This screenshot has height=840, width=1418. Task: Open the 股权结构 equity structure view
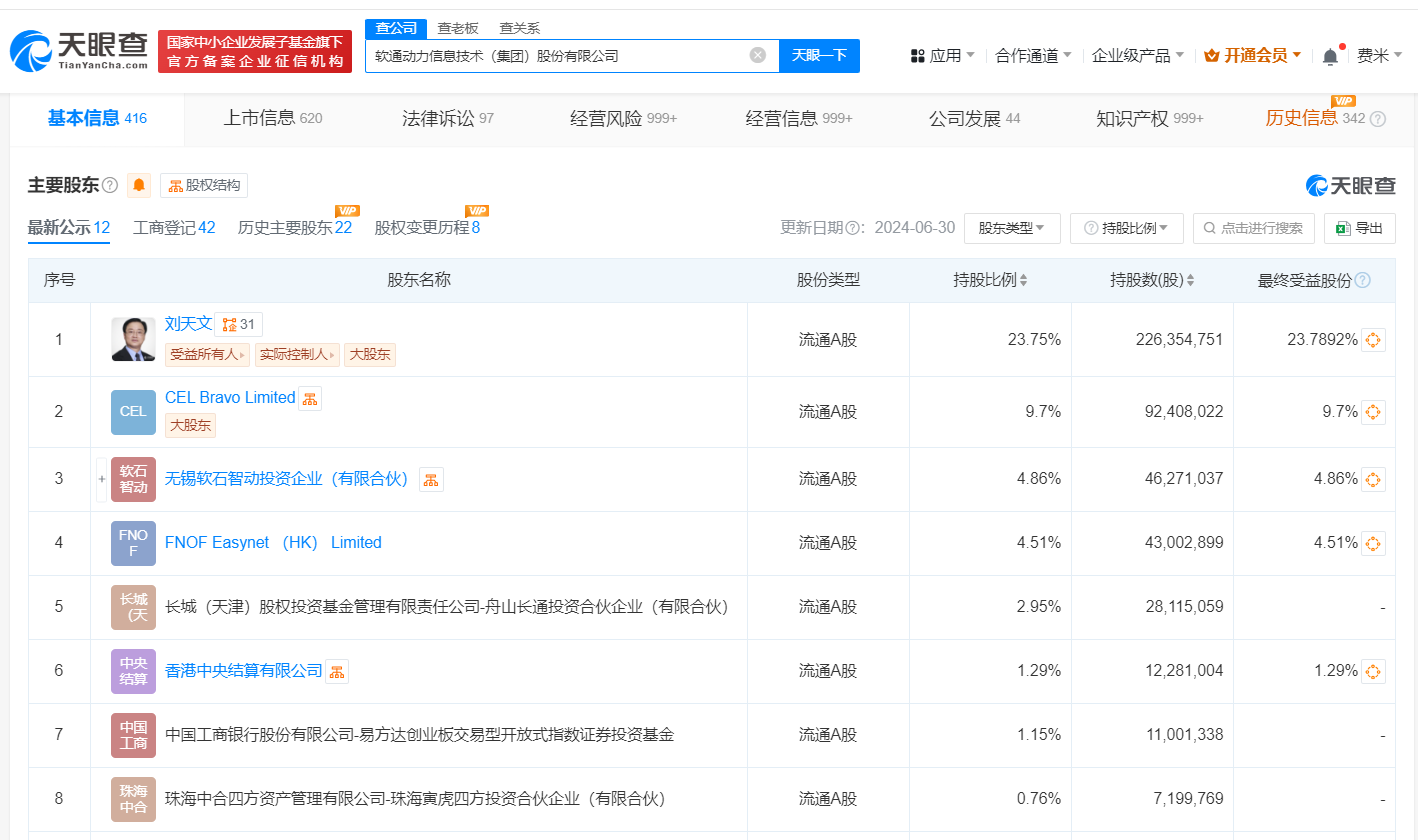click(x=204, y=185)
